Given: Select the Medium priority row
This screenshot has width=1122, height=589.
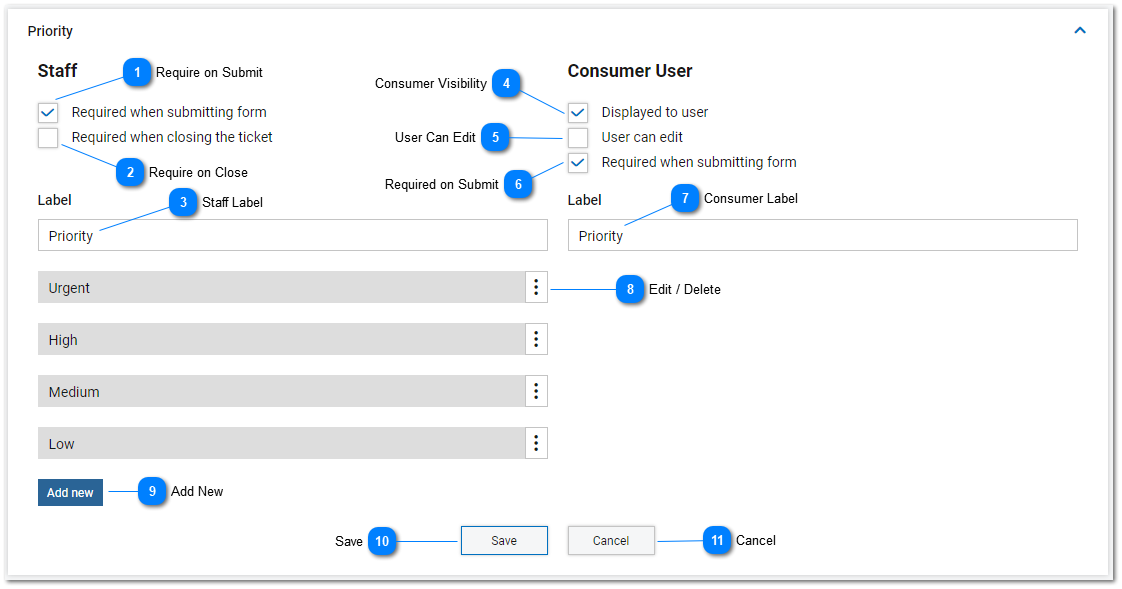Looking at the screenshot, I should (x=281, y=391).
